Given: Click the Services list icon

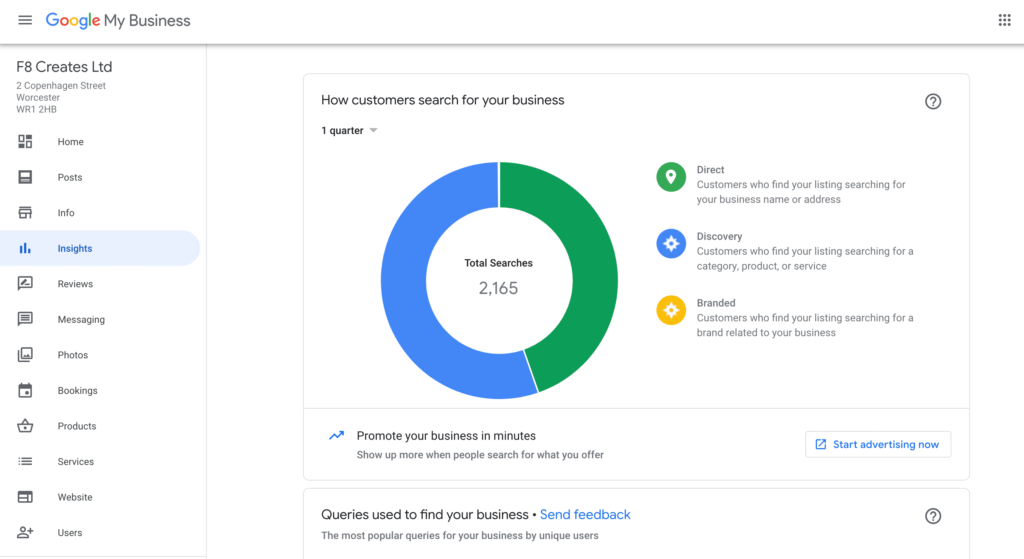Looking at the screenshot, I should 25,461.
